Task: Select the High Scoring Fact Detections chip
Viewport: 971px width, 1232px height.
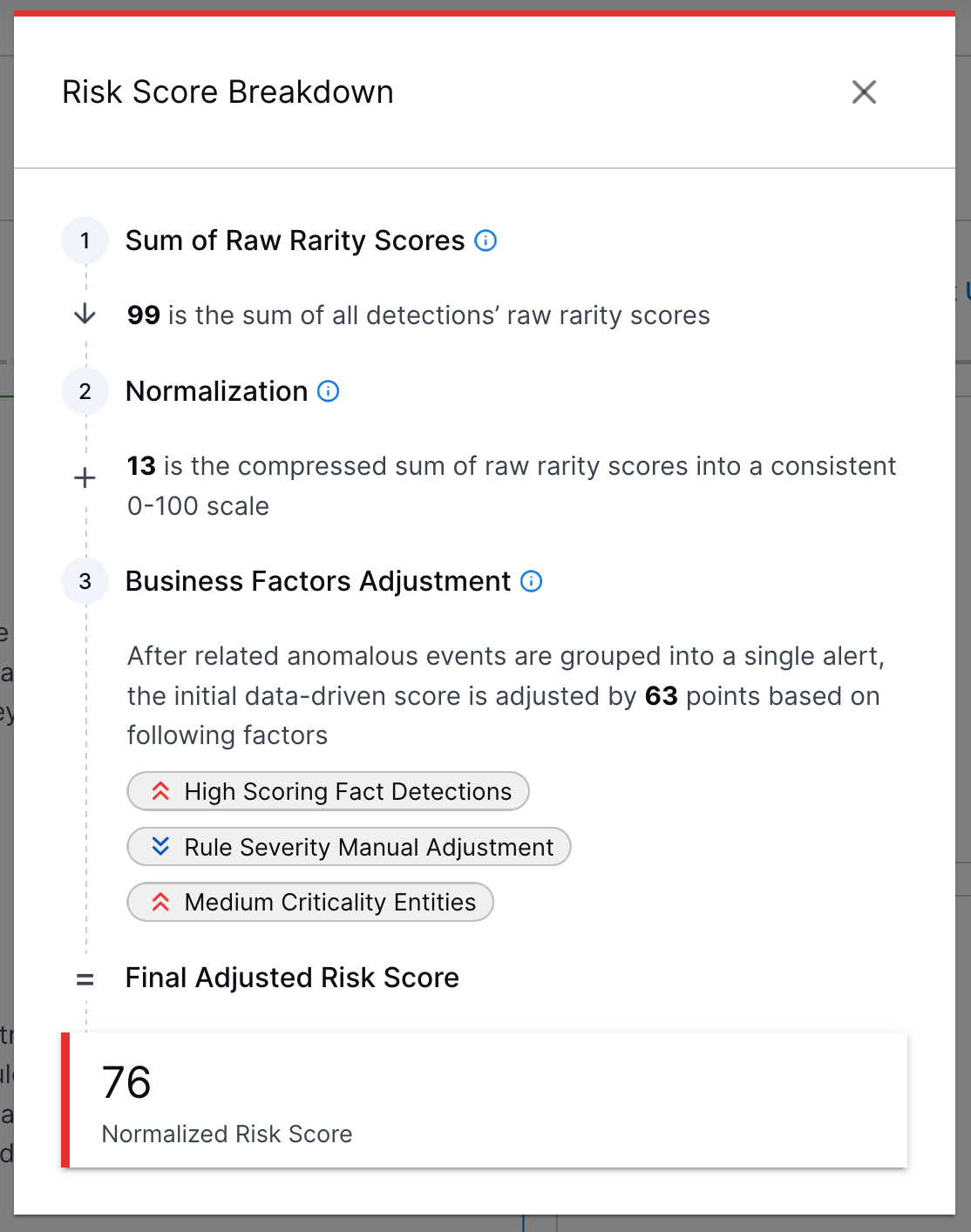Action: pyautogui.click(x=328, y=791)
